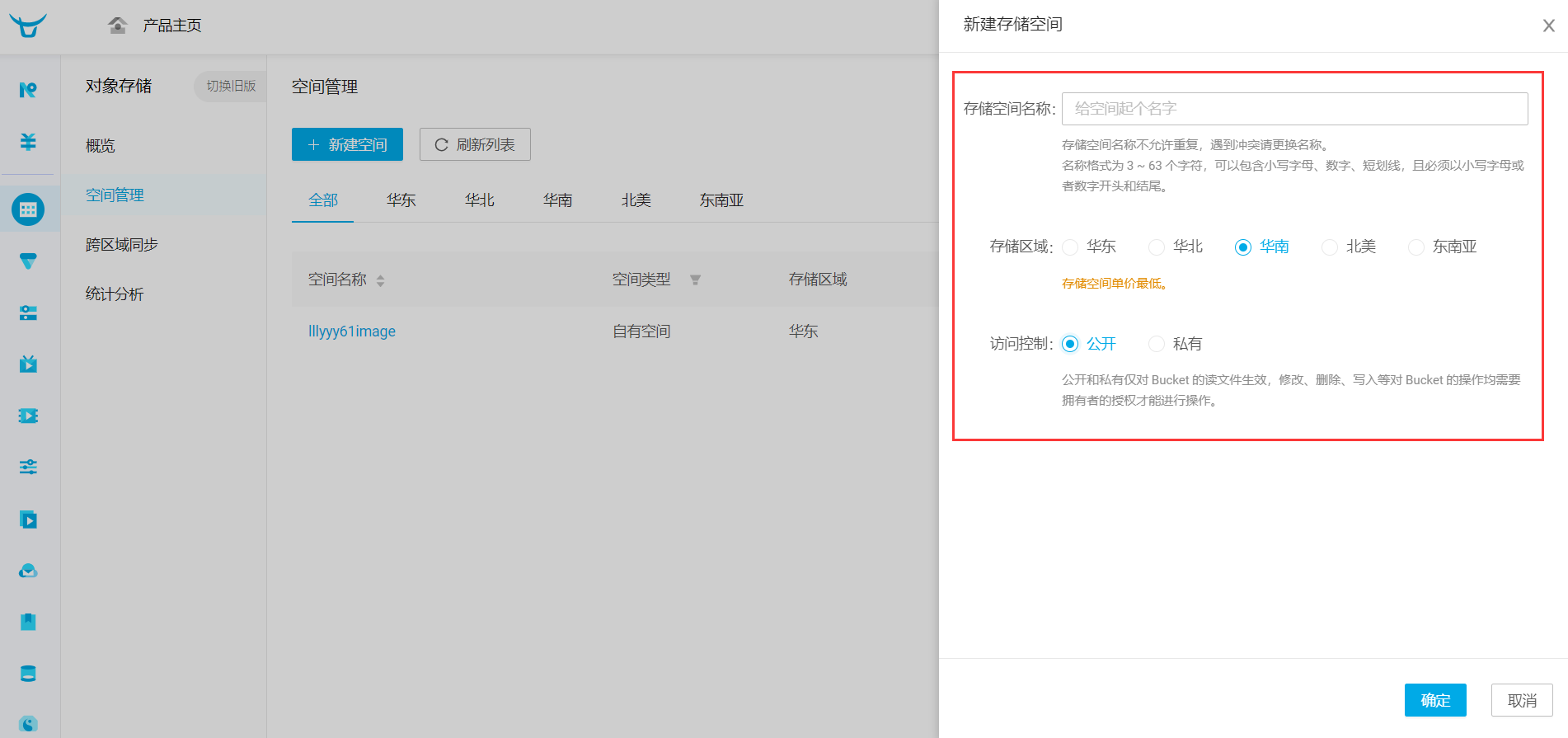
Task: Select 东南亚 storage region radio
Action: [1416, 247]
